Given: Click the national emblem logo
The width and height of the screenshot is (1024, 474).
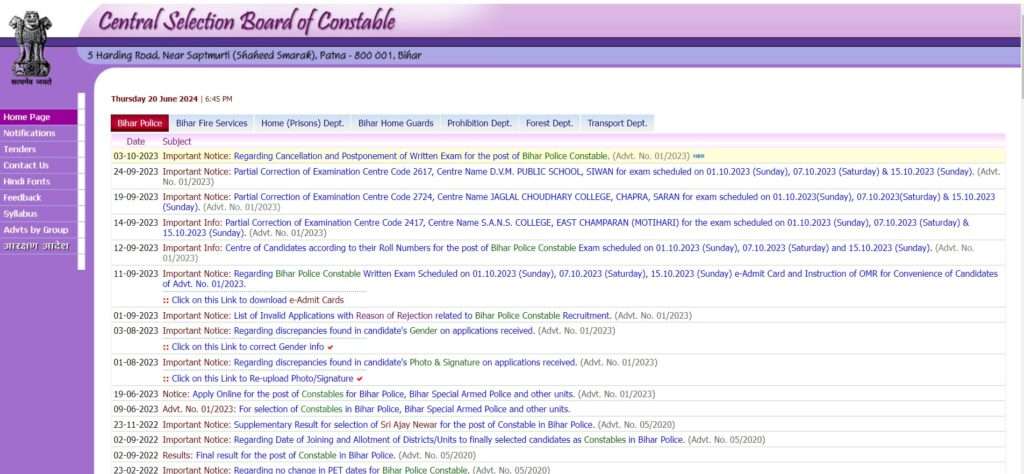Looking at the screenshot, I should tap(32, 45).
